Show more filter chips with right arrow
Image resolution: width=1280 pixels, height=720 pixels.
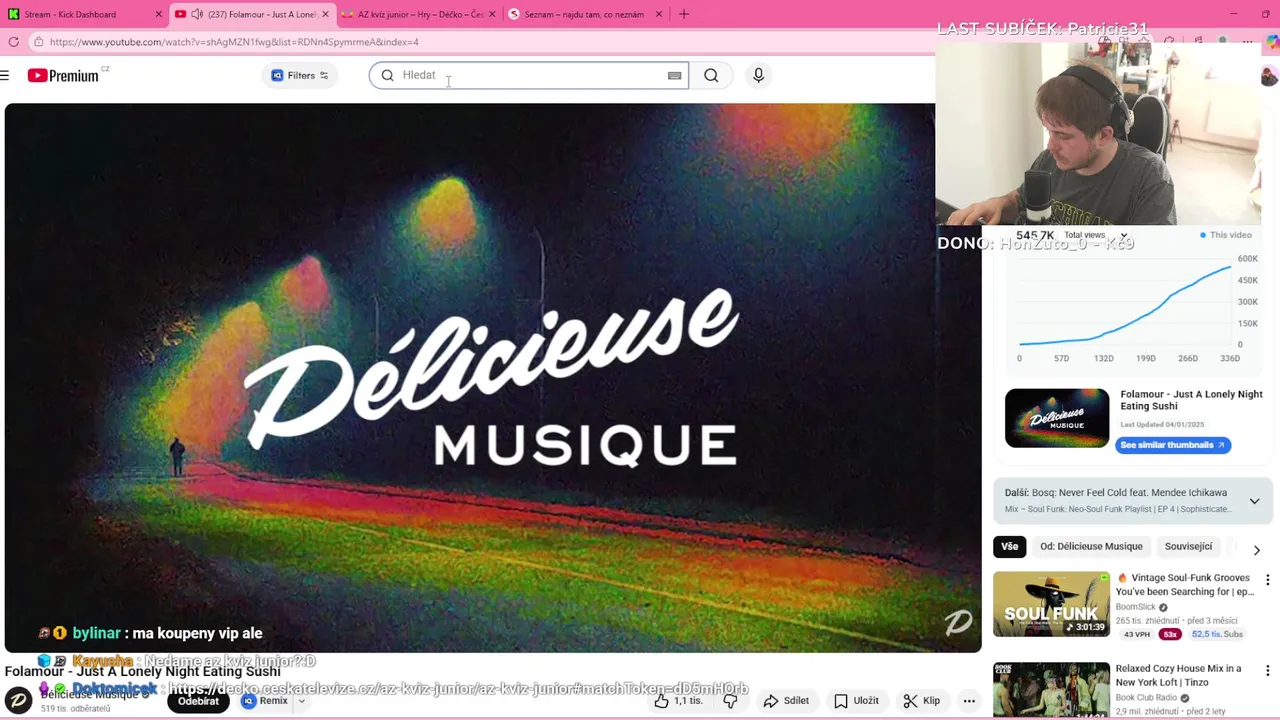click(x=1256, y=550)
